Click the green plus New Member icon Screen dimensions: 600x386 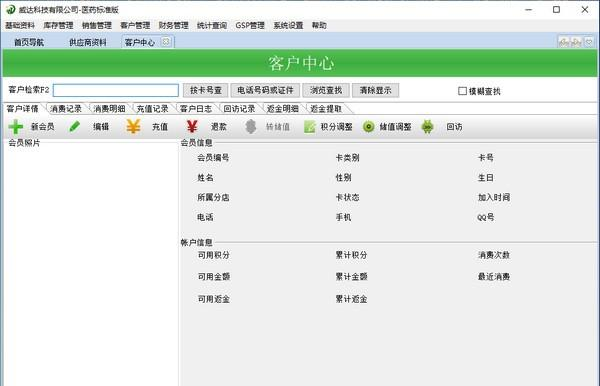[16, 127]
